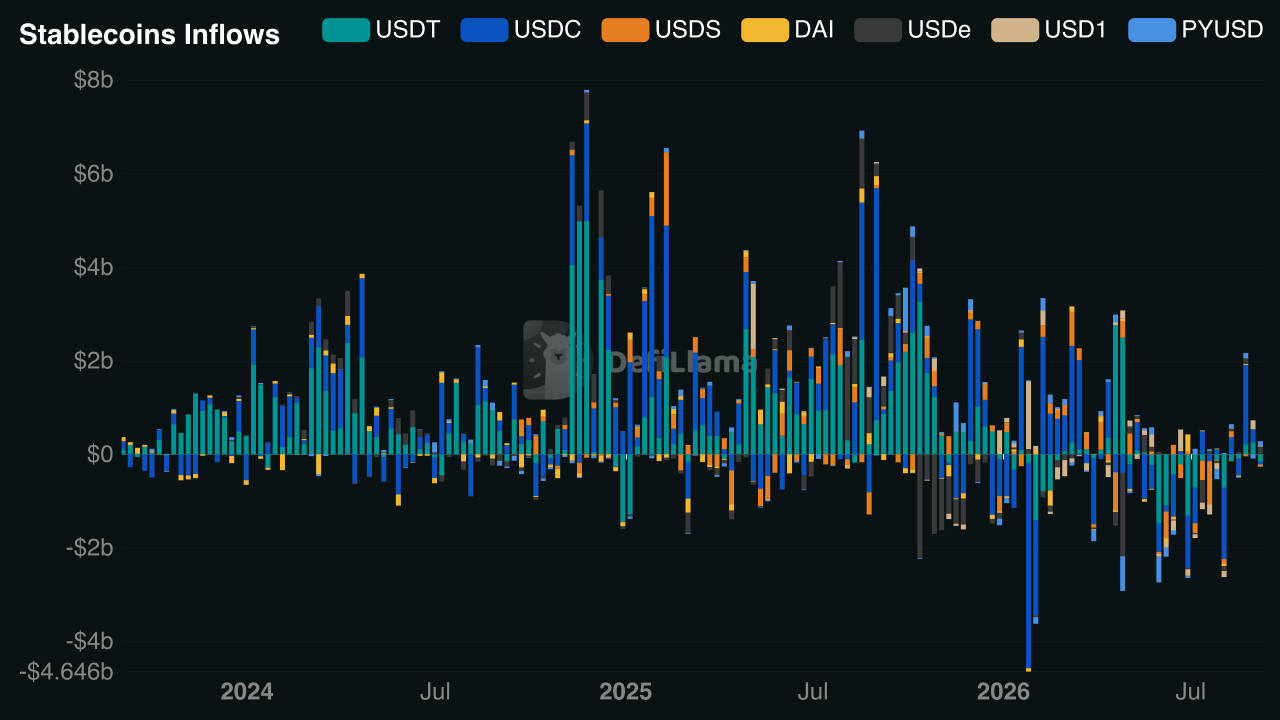Click the -$4.646b minimum axis label
The image size is (1280, 720).
tap(67, 670)
